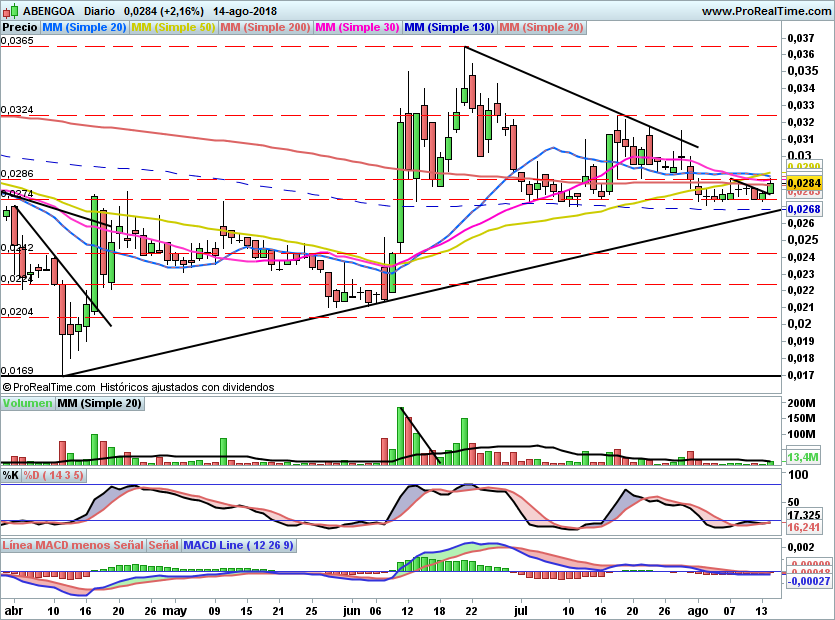Click the blue 0,0268 price tag
The width and height of the screenshot is (835, 620).
point(804,209)
